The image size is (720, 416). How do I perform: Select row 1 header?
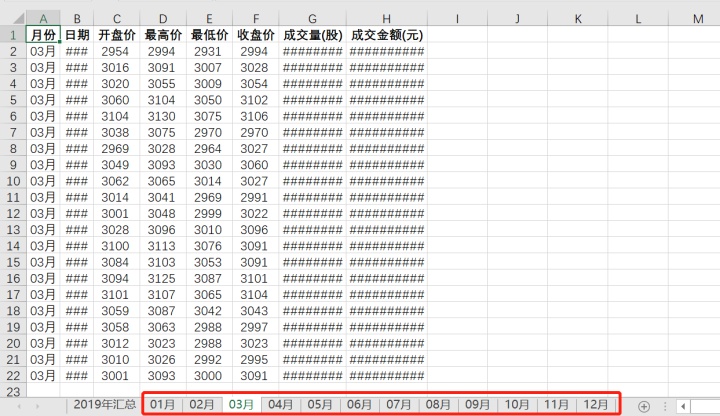click(13, 35)
